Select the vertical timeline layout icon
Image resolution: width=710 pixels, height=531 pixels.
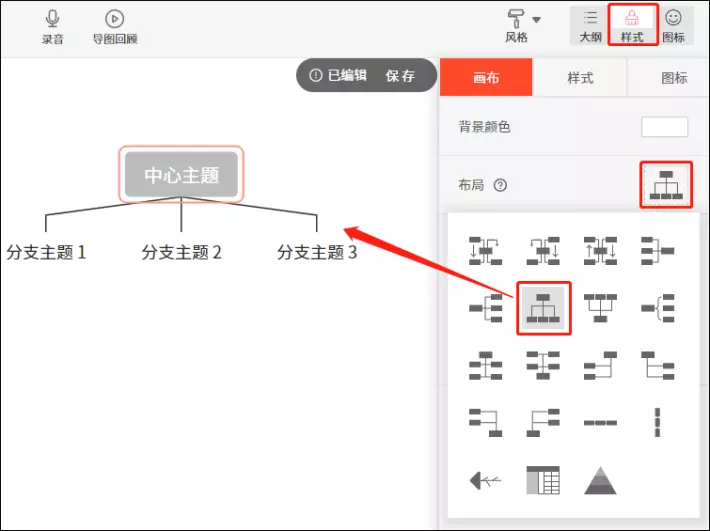[657, 423]
